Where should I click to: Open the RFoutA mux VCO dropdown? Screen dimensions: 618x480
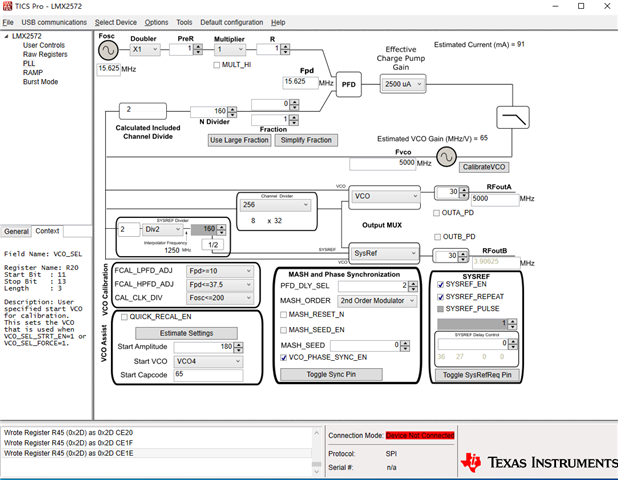pos(385,196)
